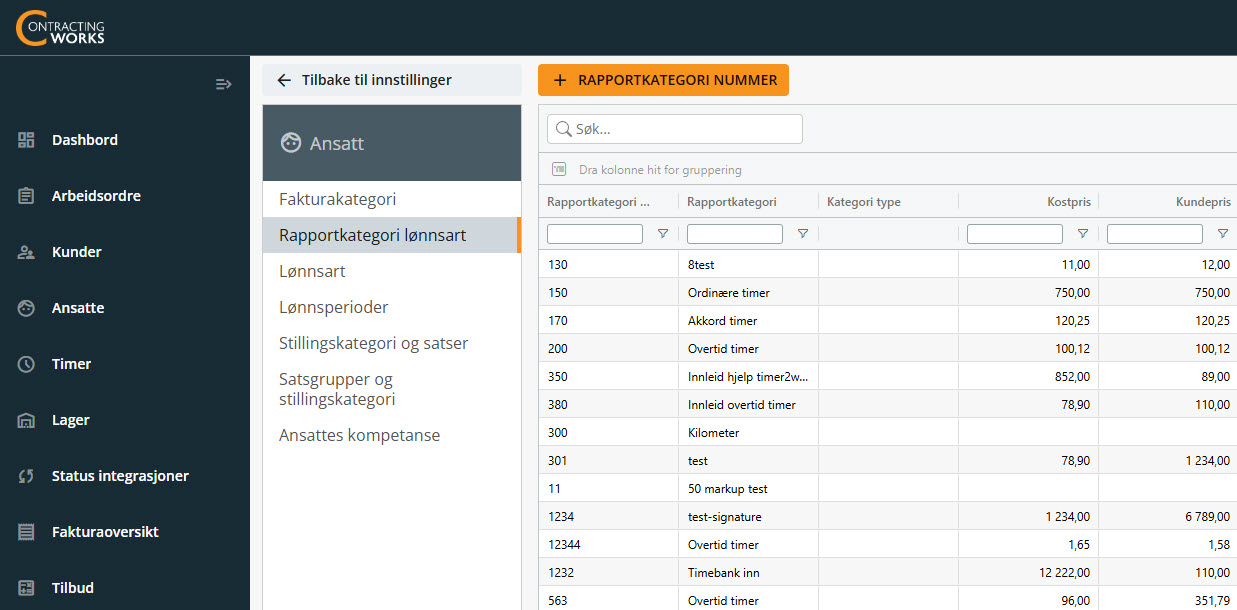Click number 12344 cell
The image size is (1237, 610).
(608, 545)
